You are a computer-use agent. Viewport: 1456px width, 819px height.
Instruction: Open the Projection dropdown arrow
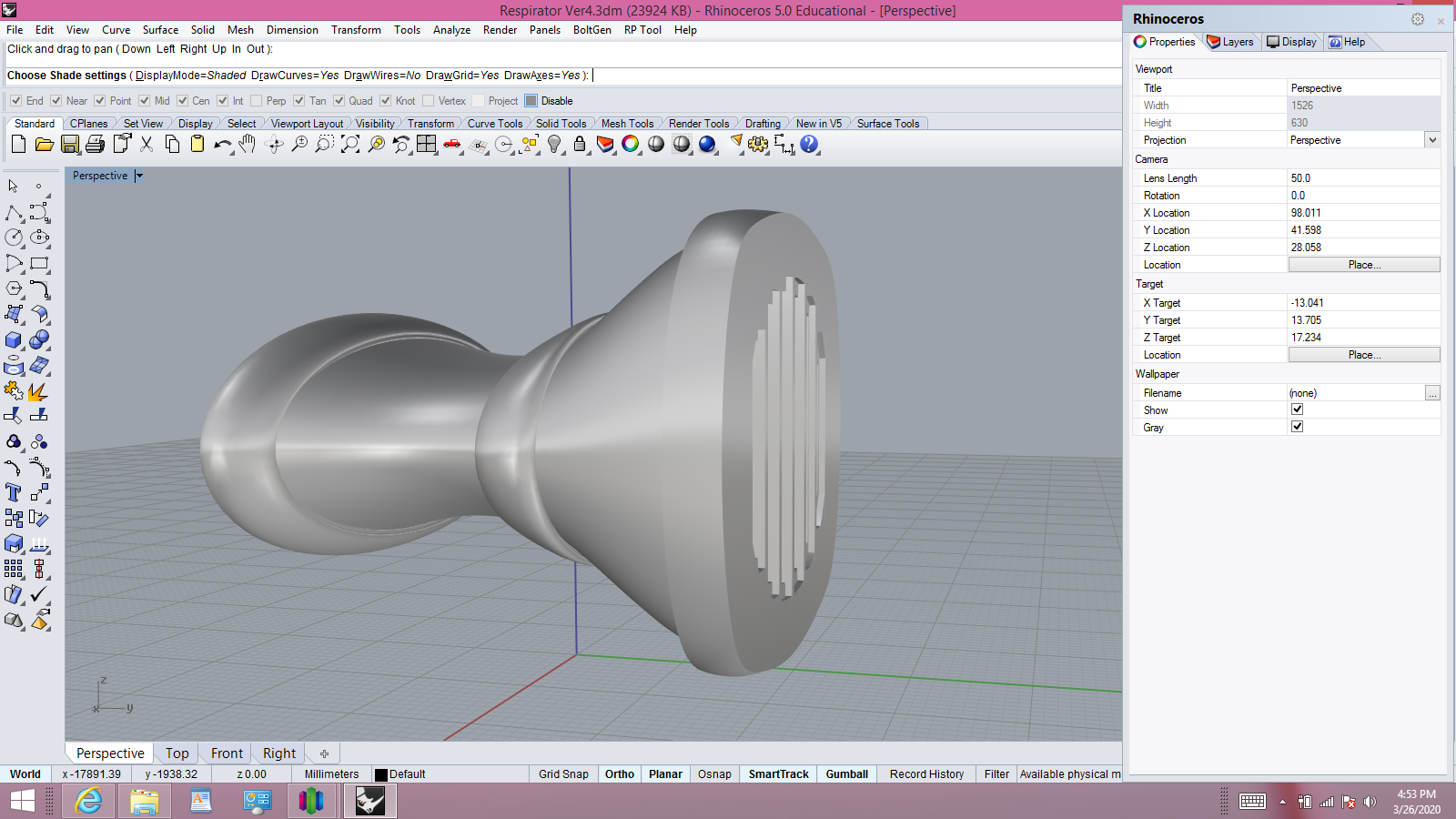tap(1432, 140)
